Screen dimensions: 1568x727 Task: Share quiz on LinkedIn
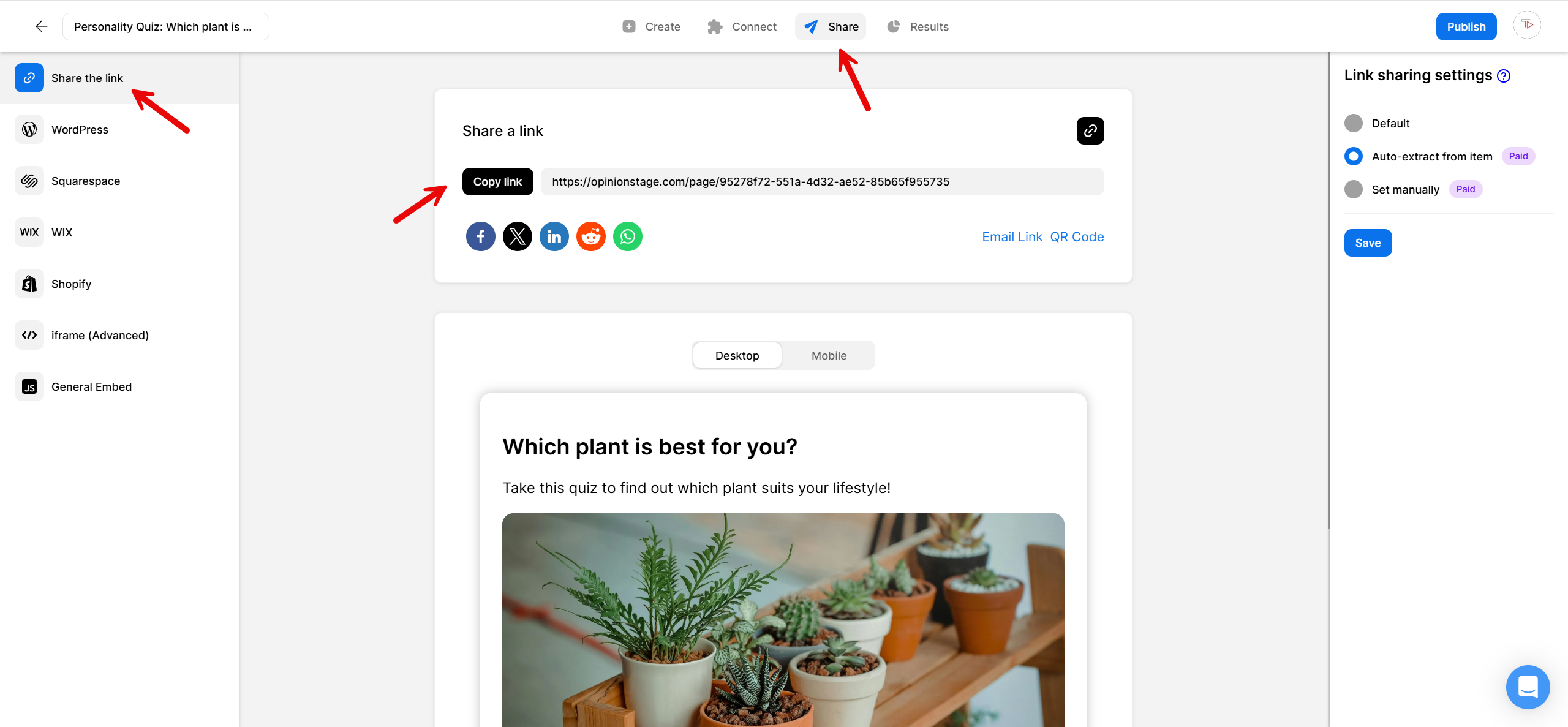pyautogui.click(x=554, y=236)
